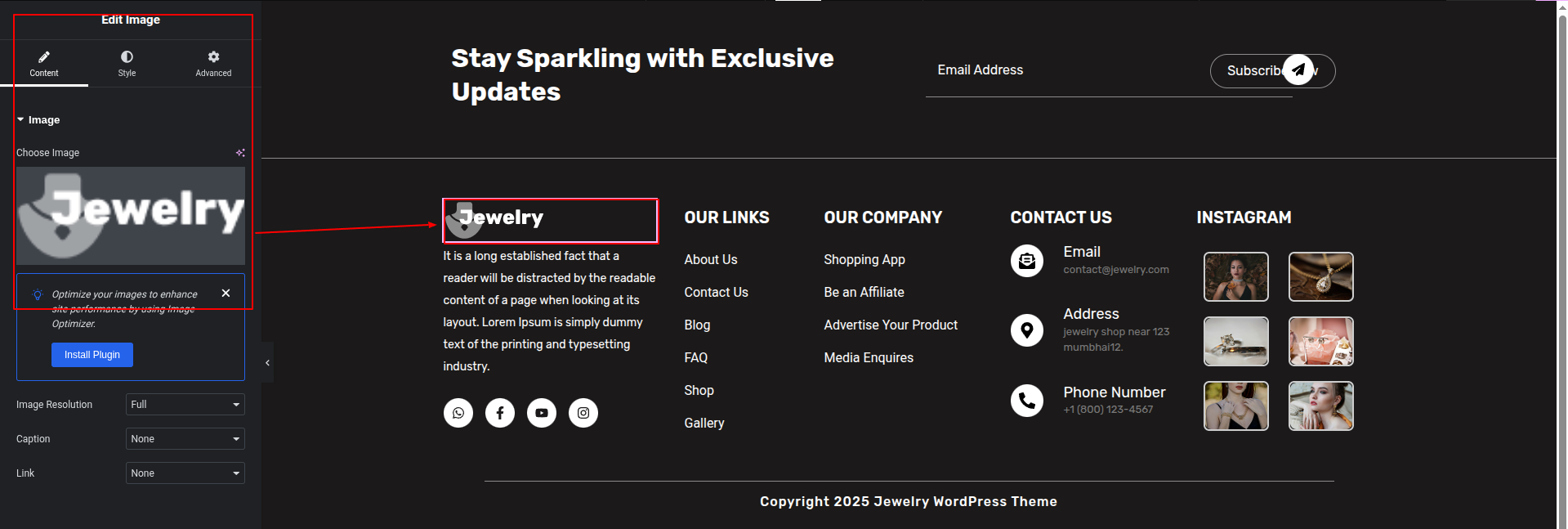This screenshot has width=1568, height=529.
Task: Open the Caption dropdown
Action: point(185,439)
